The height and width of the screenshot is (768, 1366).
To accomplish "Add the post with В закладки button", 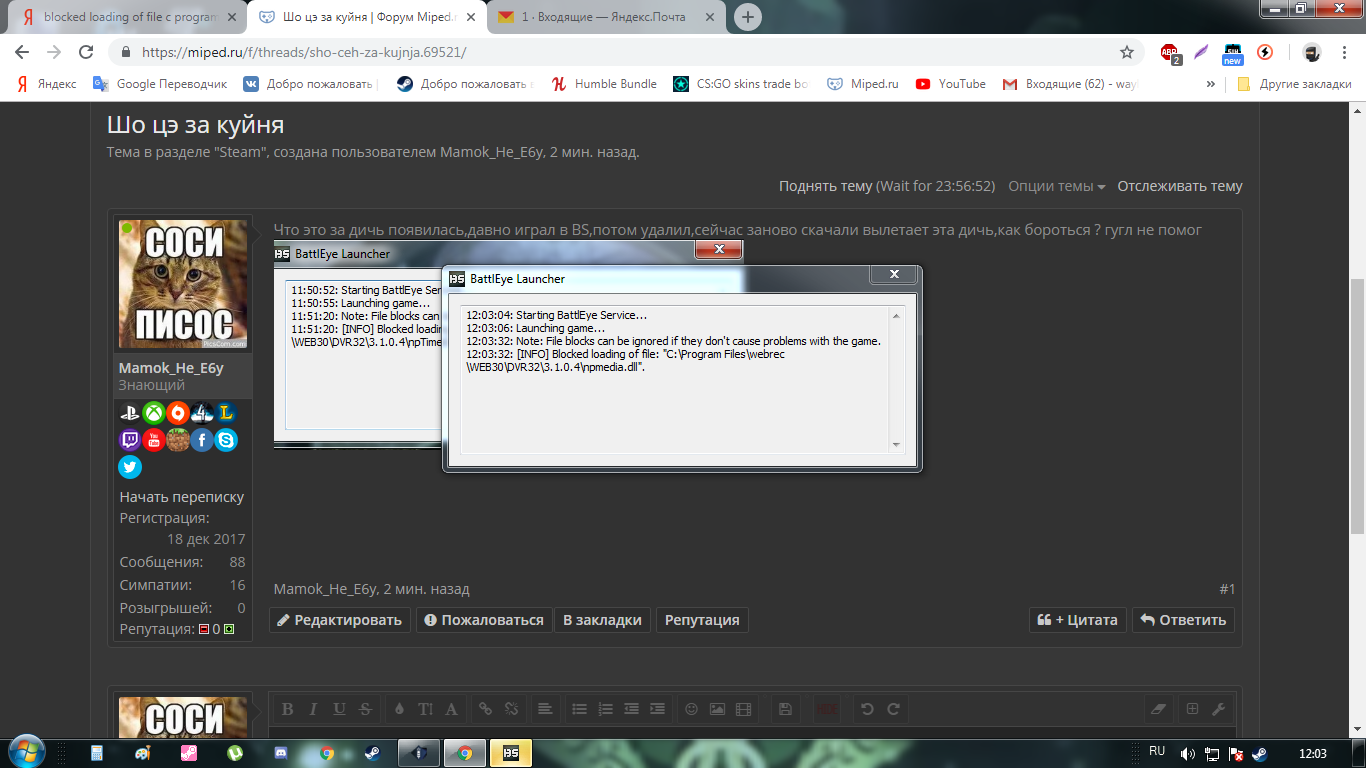I will click(x=602, y=620).
